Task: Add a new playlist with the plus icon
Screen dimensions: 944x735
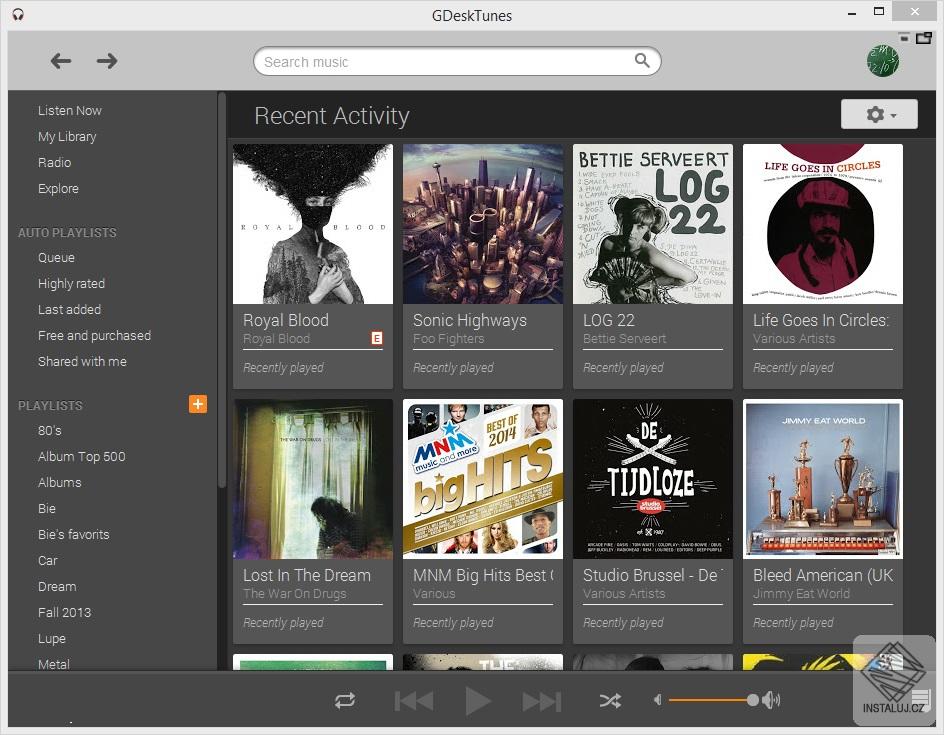Action: pos(197,404)
